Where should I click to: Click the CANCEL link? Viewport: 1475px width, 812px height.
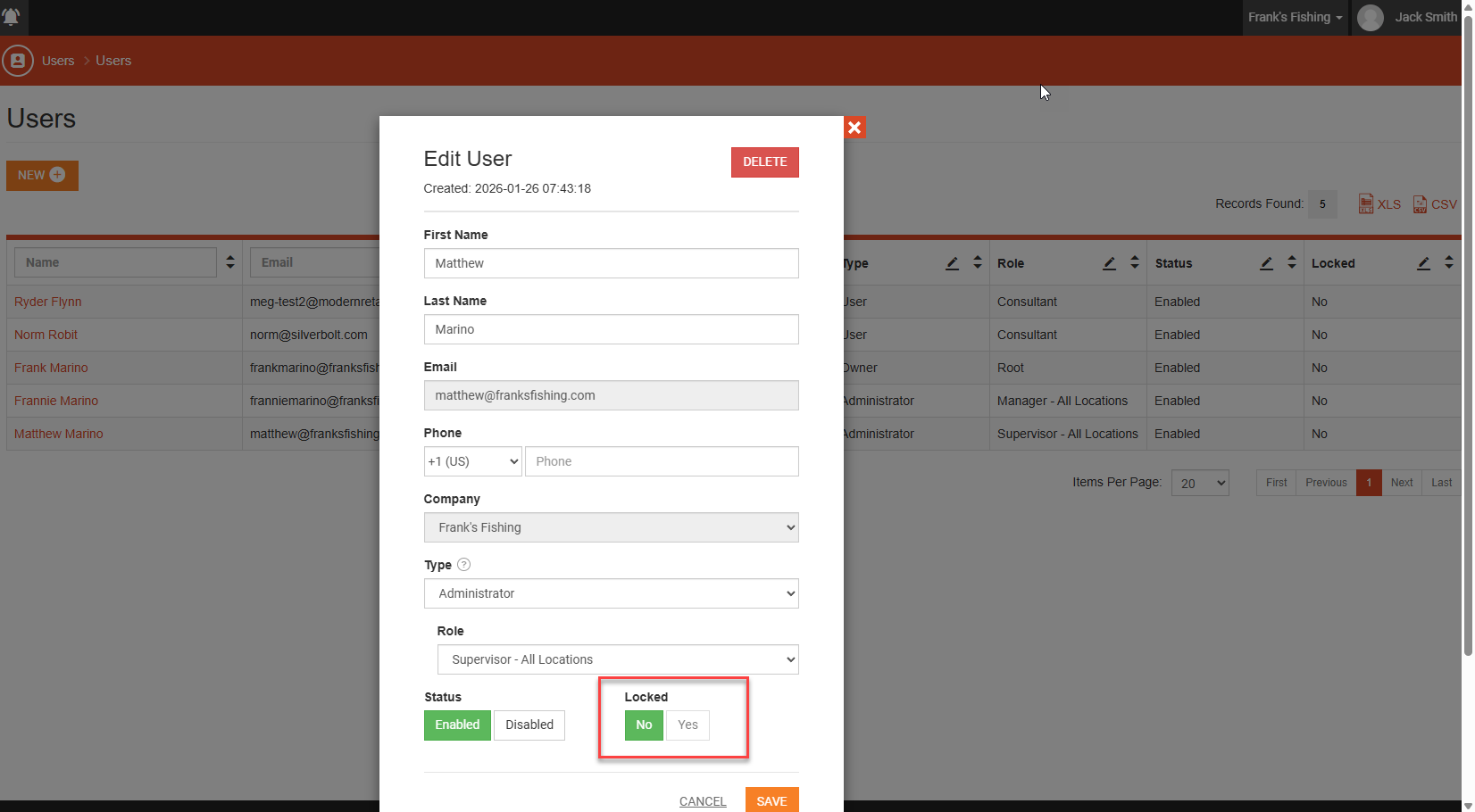coord(703,801)
